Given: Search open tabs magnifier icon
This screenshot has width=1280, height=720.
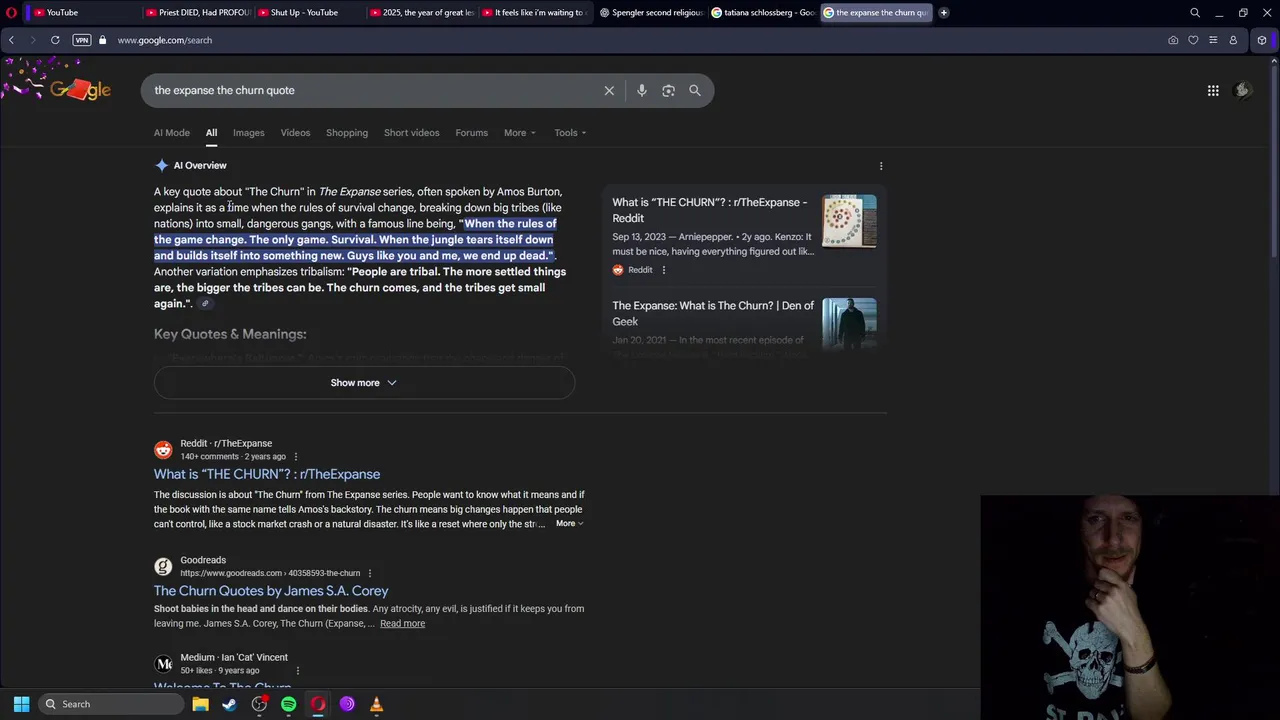Looking at the screenshot, I should [x=1195, y=13].
